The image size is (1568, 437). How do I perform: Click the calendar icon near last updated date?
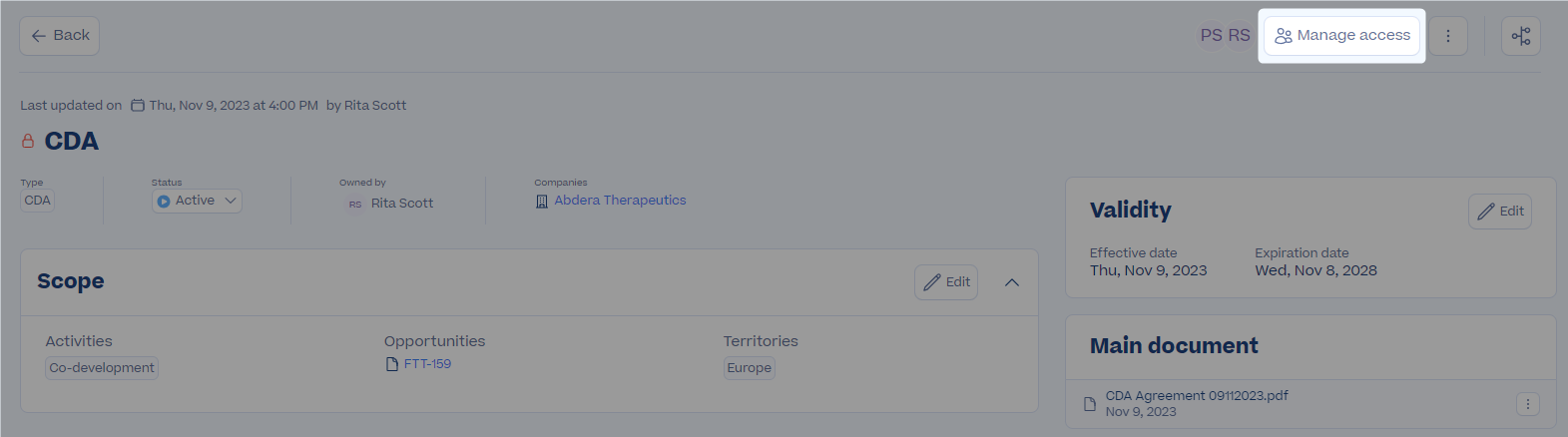tap(138, 106)
